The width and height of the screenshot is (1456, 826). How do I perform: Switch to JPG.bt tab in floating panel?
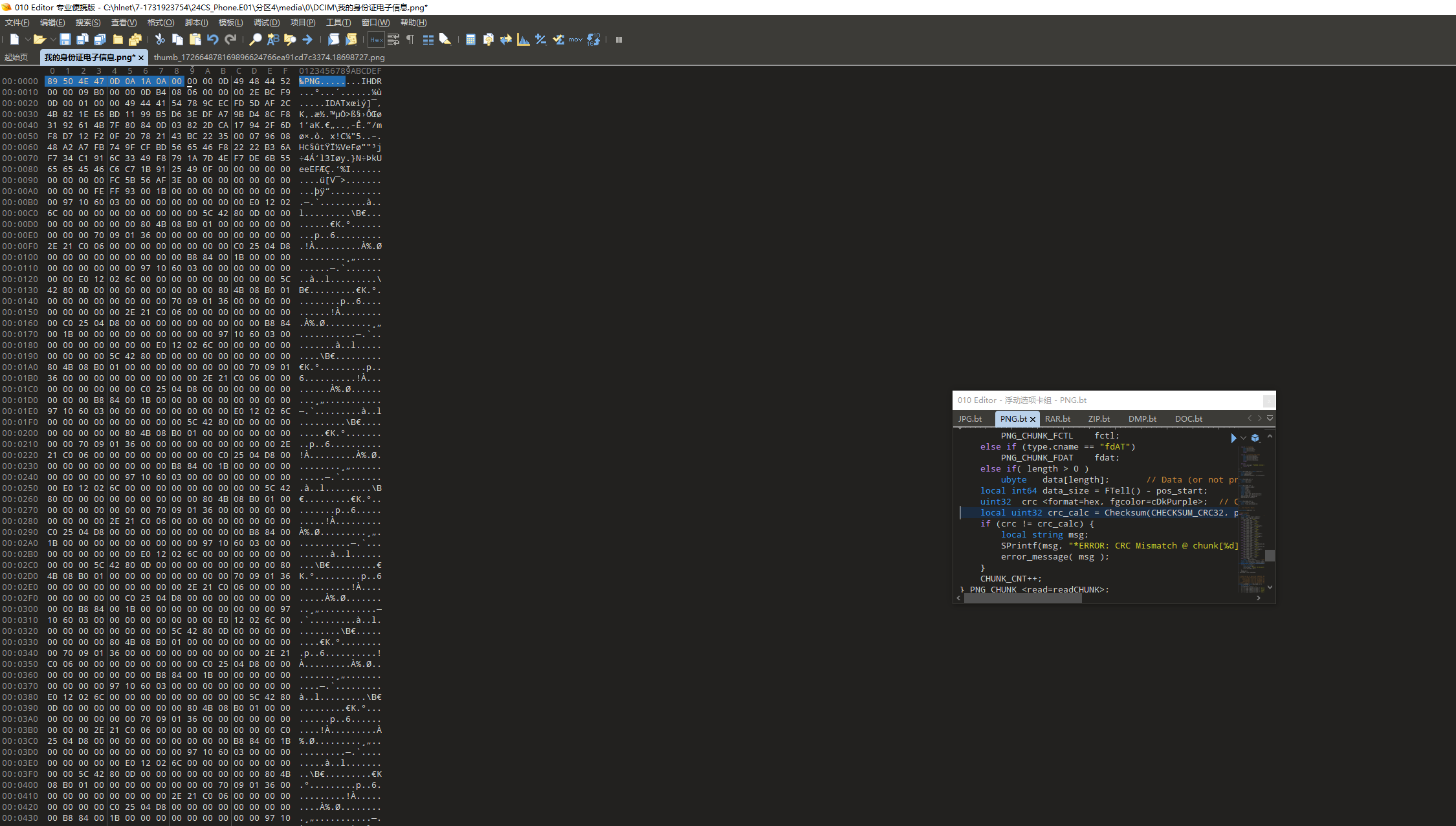(970, 419)
